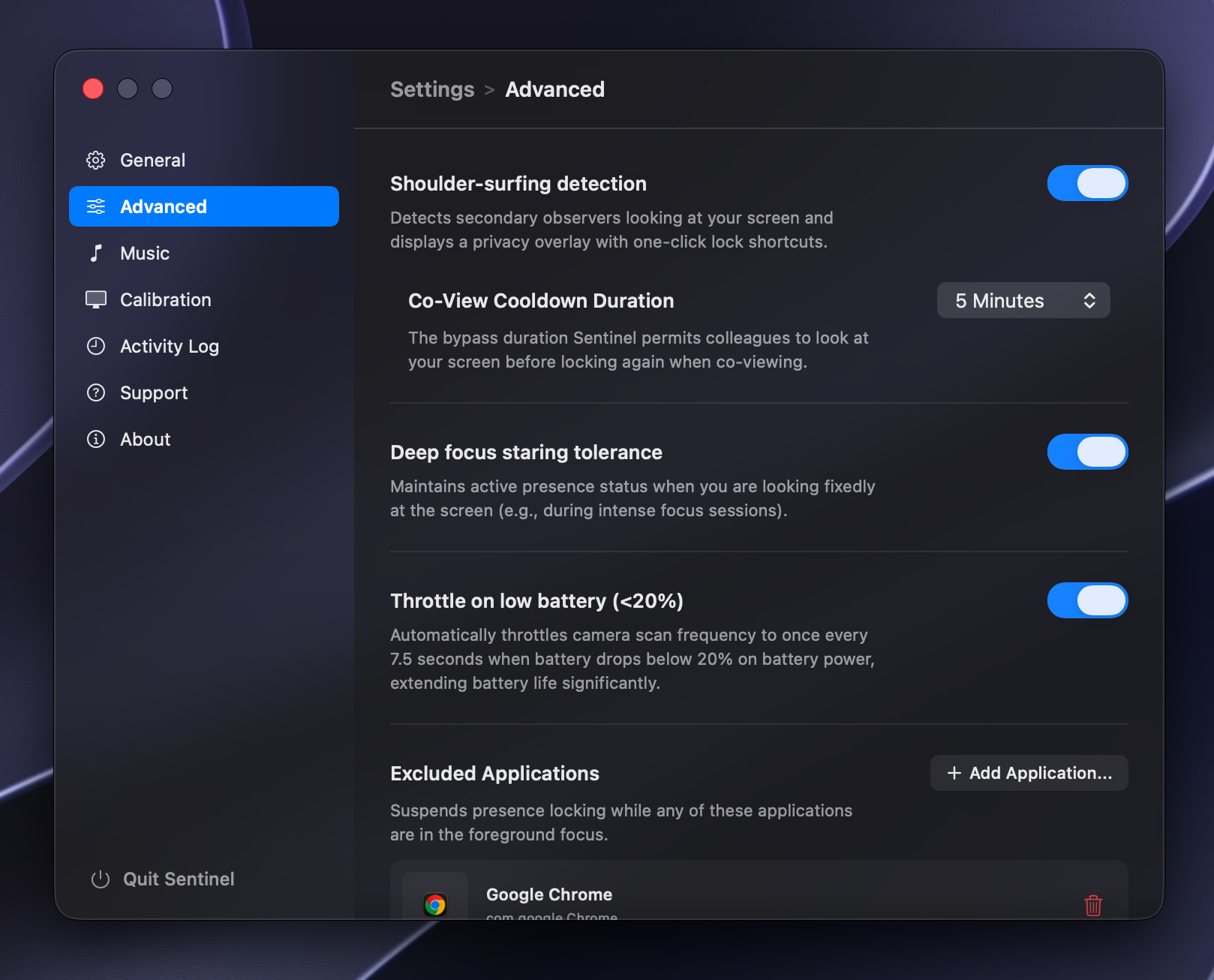
Task: Click the General gear icon
Action: point(96,160)
